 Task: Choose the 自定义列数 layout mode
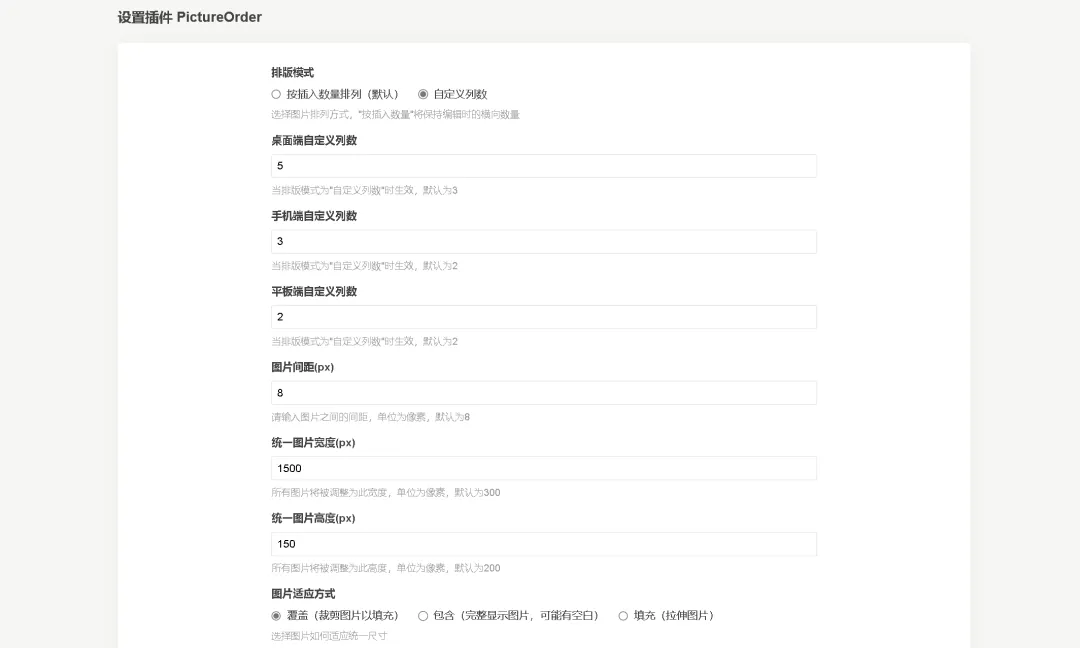pyautogui.click(x=423, y=94)
